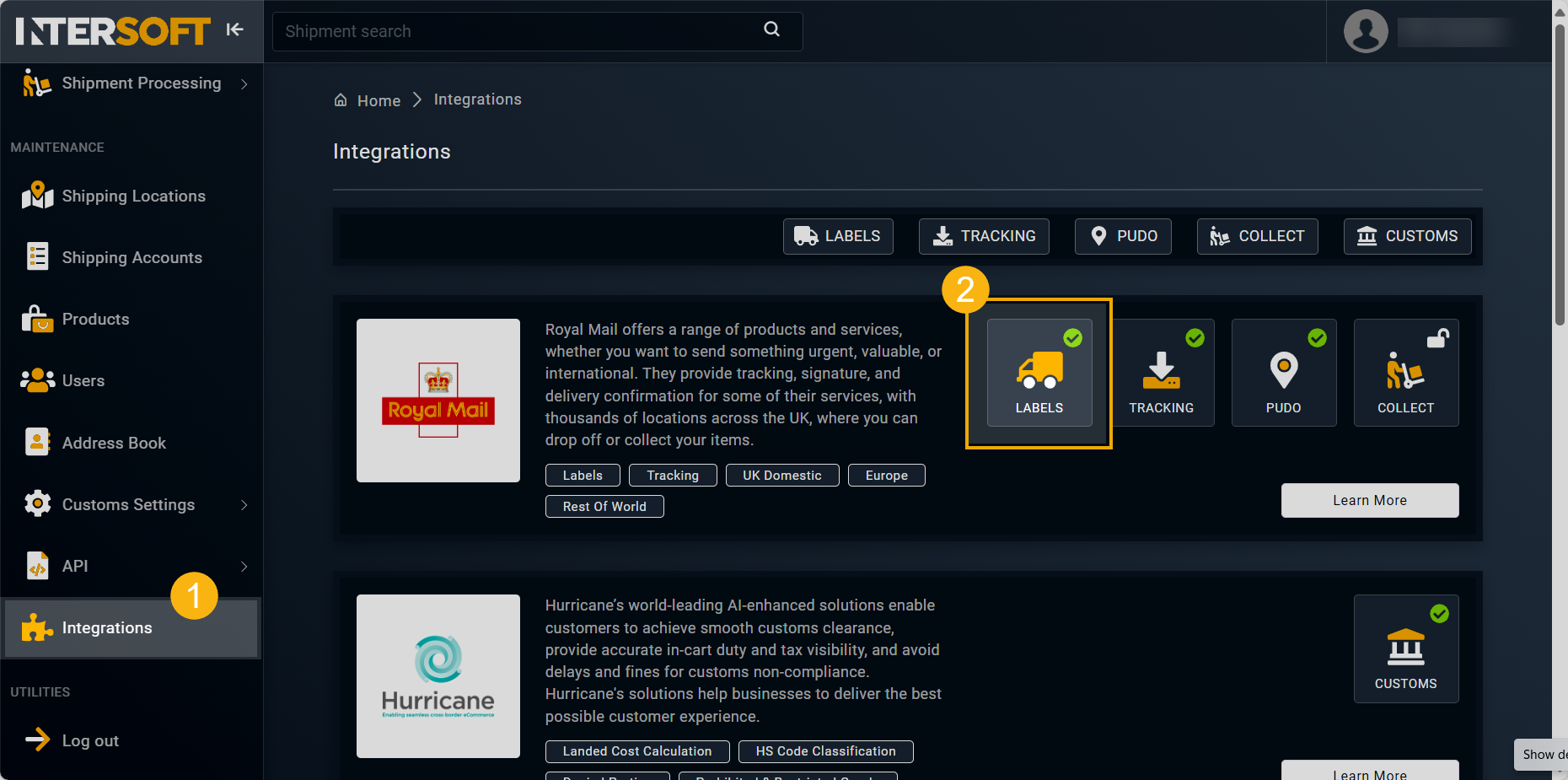Click the HS Code Classification tag
1568x780 pixels.
click(x=826, y=750)
